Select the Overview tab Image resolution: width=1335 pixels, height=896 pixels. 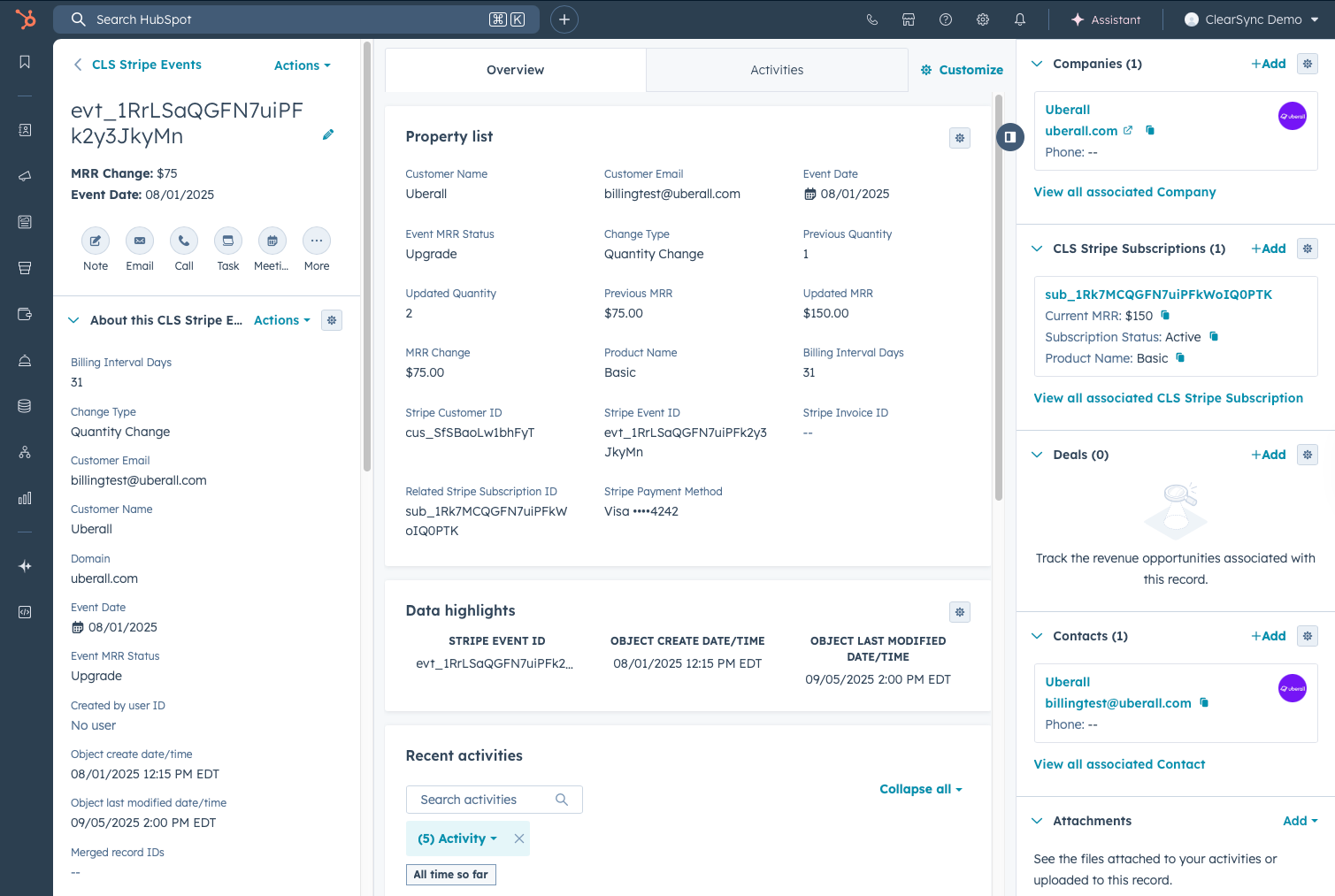click(515, 70)
